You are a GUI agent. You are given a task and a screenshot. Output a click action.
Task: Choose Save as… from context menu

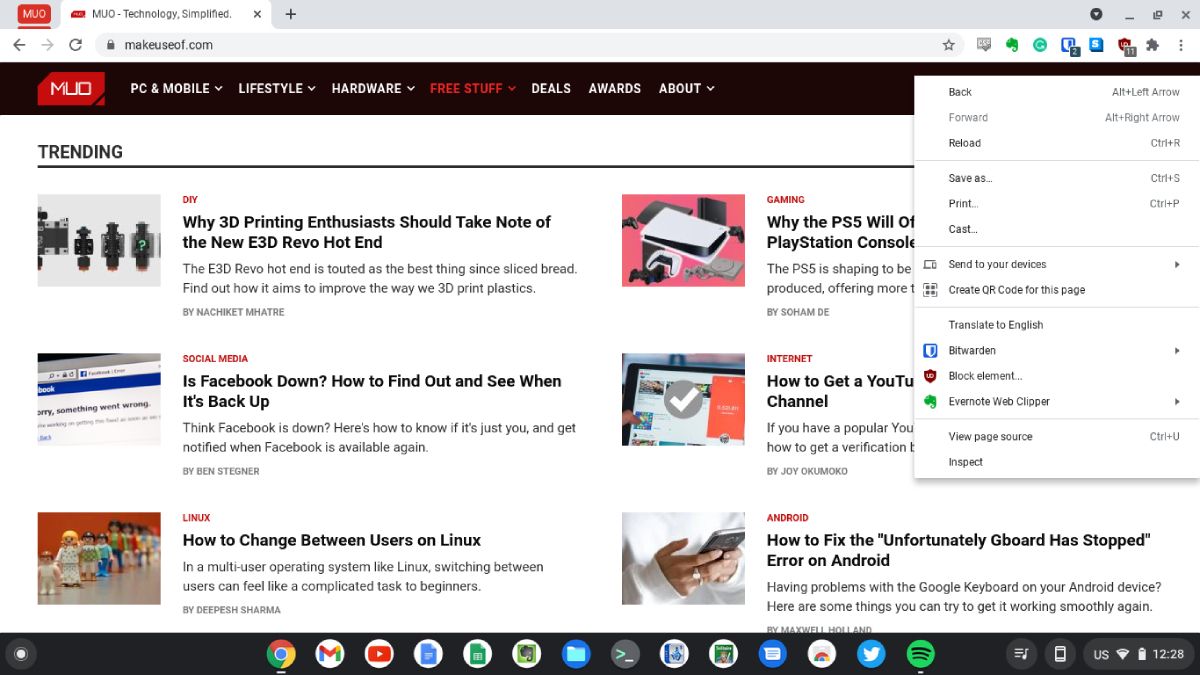pos(1057,178)
